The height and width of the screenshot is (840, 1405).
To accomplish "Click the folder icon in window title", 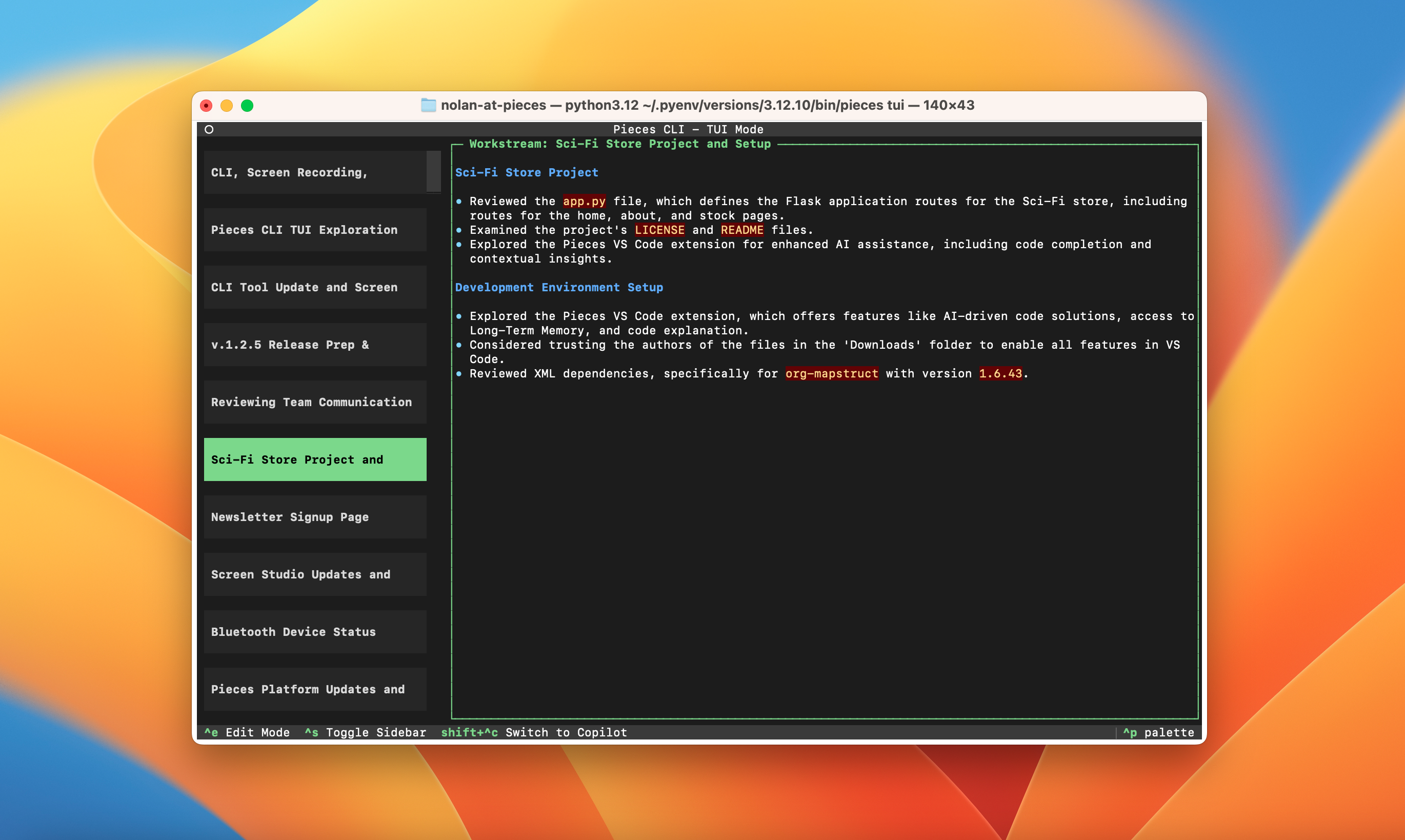I will click(x=428, y=105).
